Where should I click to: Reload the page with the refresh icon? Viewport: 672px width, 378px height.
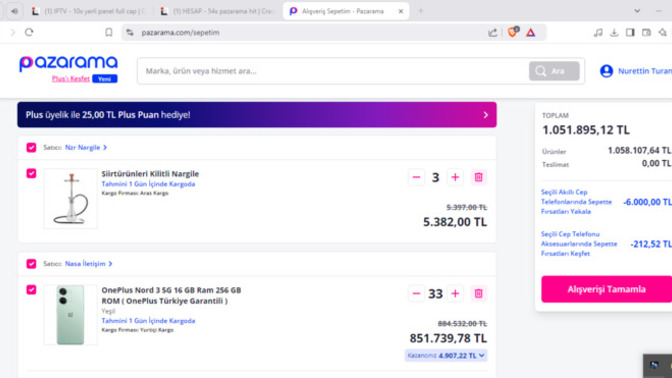pos(29,32)
